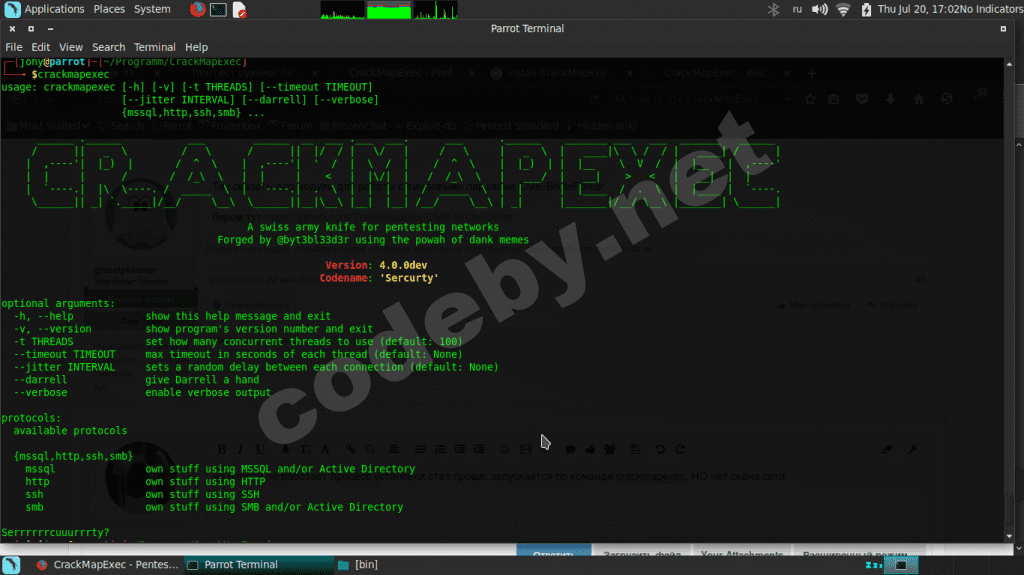Open the terminal Help menu
Image resolution: width=1024 pixels, height=575 pixels.
point(196,47)
